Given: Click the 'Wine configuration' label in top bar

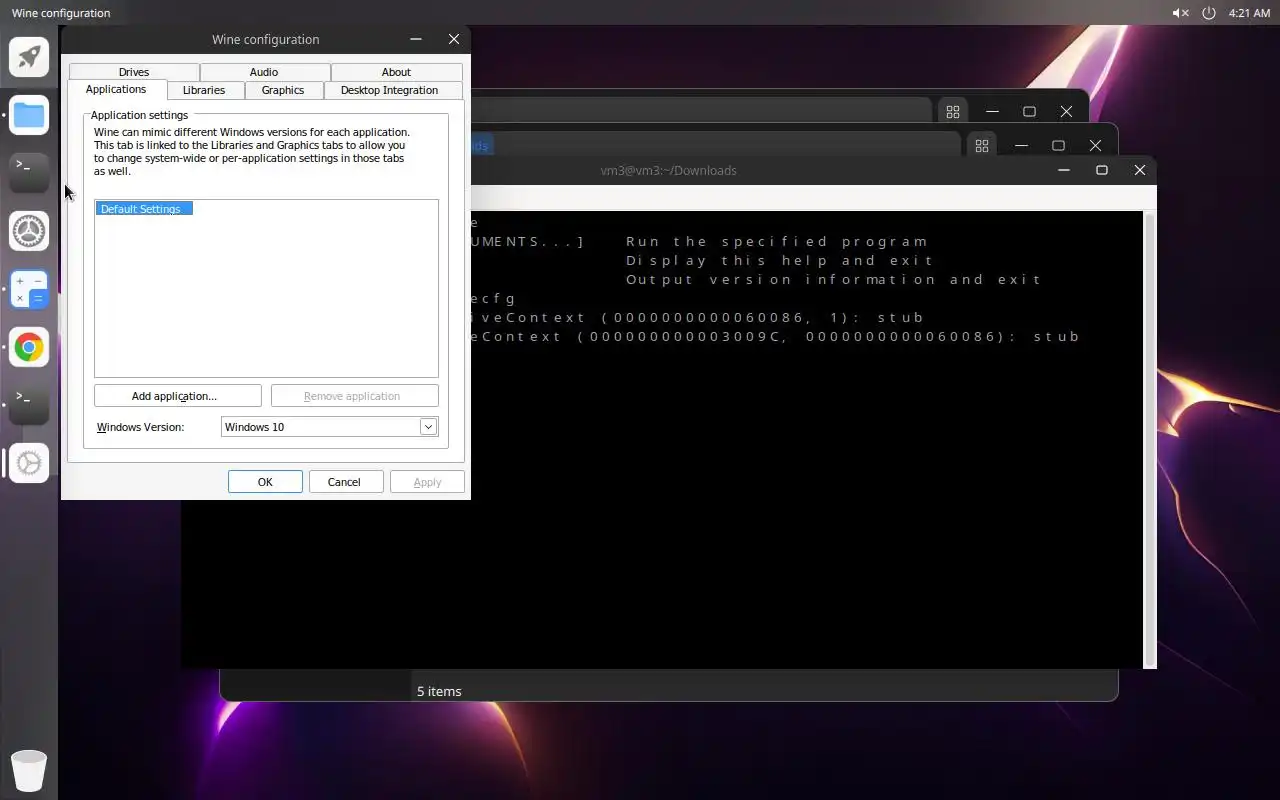Looking at the screenshot, I should [x=61, y=13].
